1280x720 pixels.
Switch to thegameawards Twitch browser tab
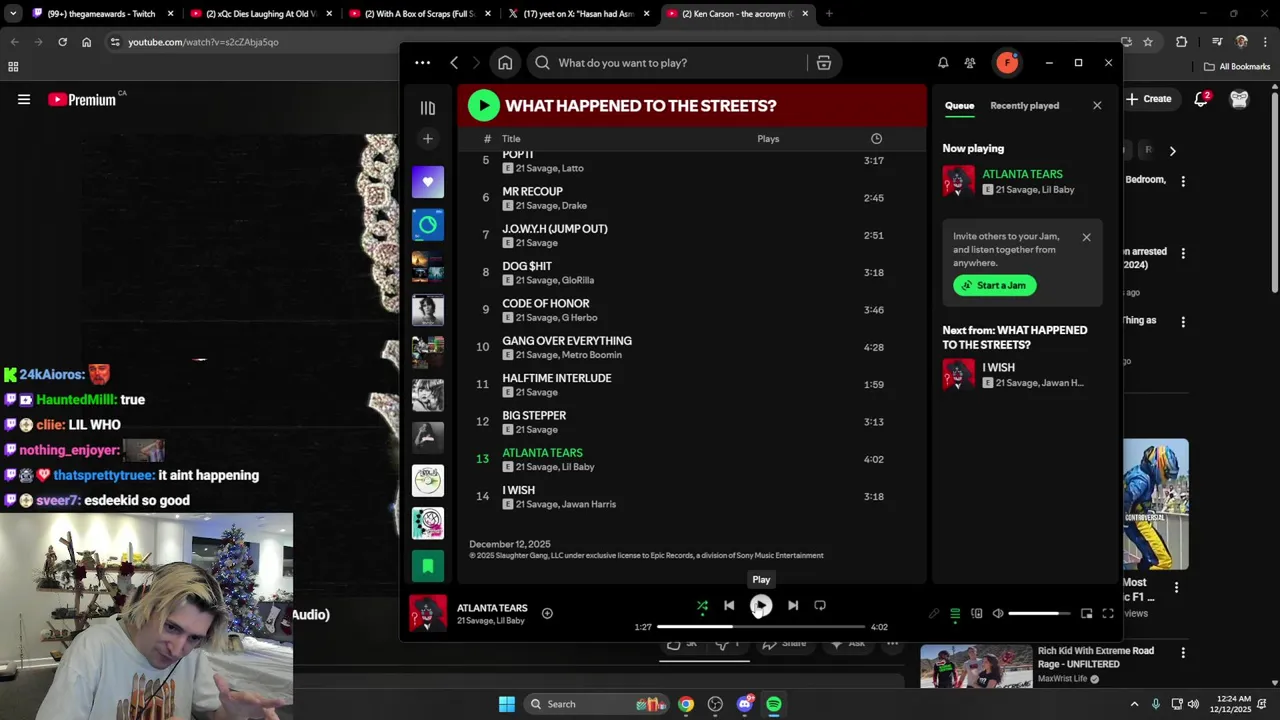(103, 14)
